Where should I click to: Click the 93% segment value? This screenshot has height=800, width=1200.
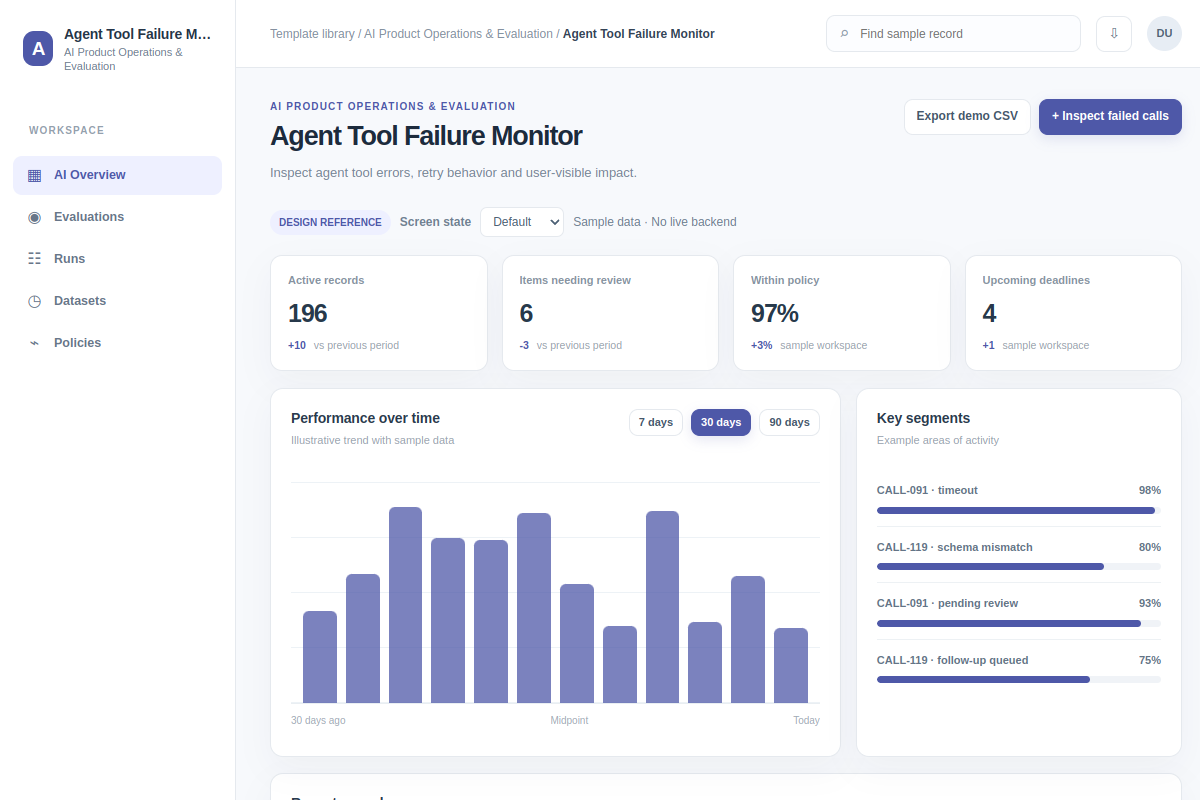coord(1150,603)
